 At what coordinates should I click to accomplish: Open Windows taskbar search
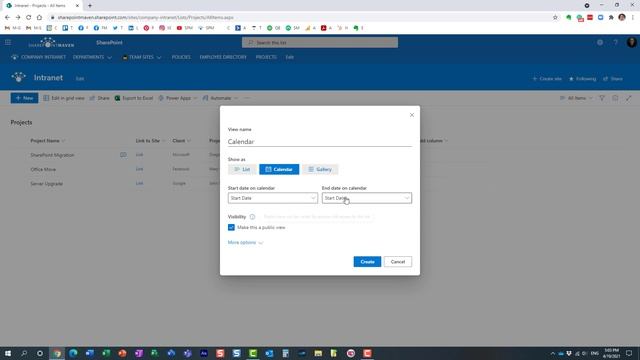24,353
